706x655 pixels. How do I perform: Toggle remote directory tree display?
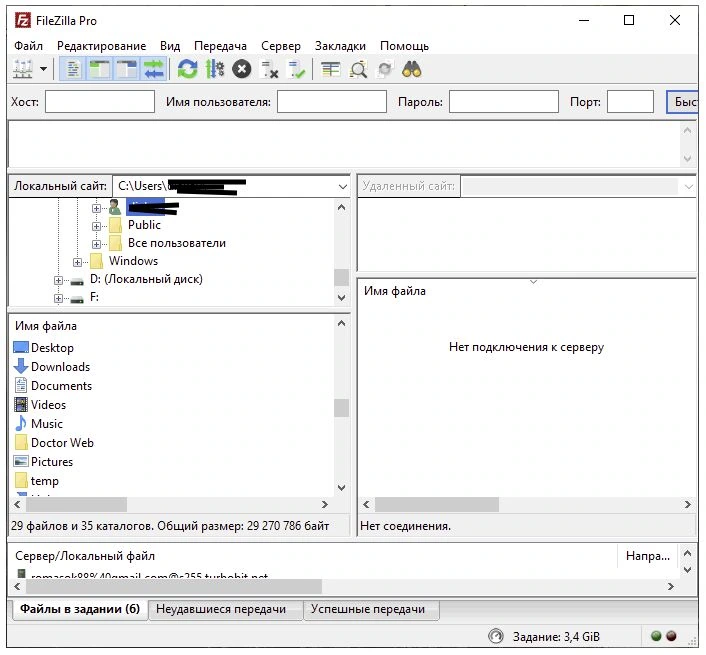click(x=127, y=69)
